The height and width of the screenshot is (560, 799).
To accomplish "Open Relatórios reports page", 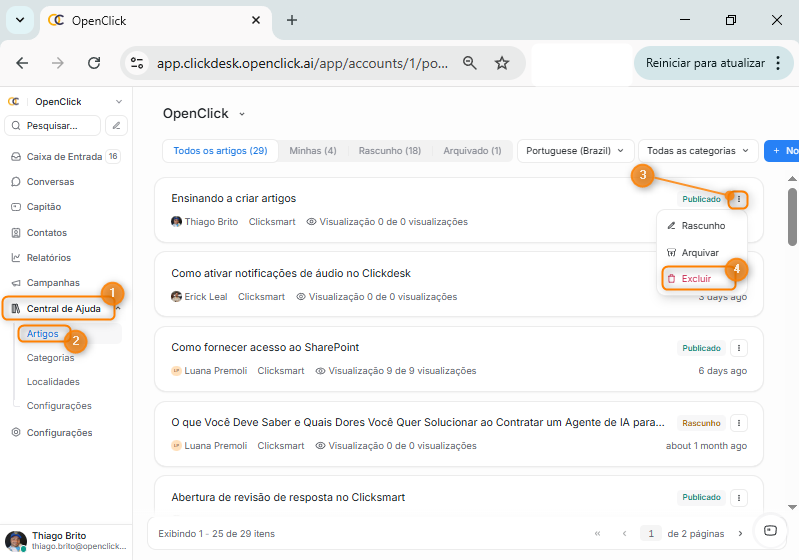I will click(48, 258).
